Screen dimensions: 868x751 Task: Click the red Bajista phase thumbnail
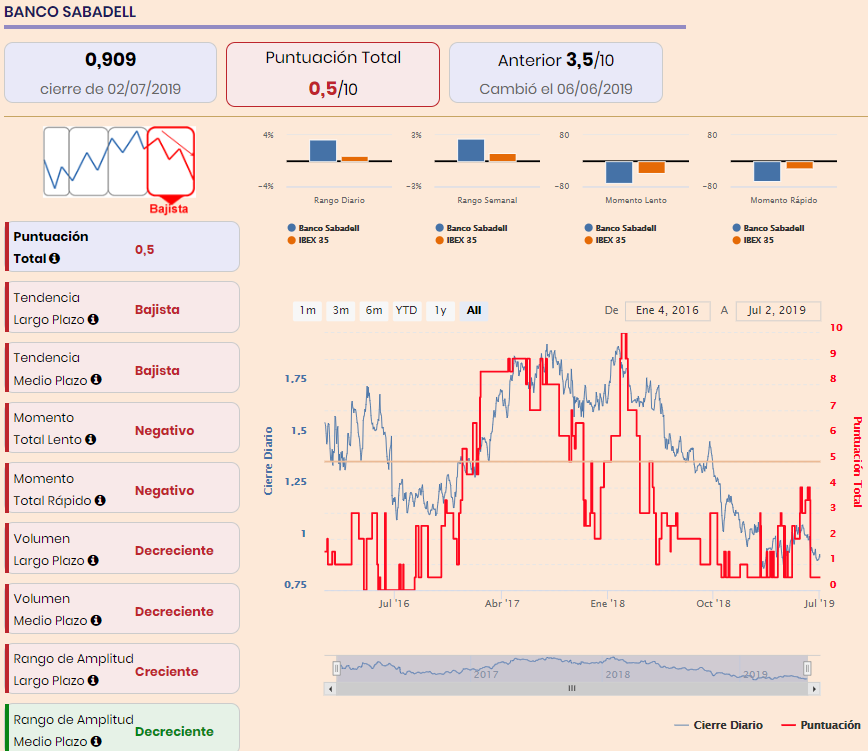click(x=170, y=162)
